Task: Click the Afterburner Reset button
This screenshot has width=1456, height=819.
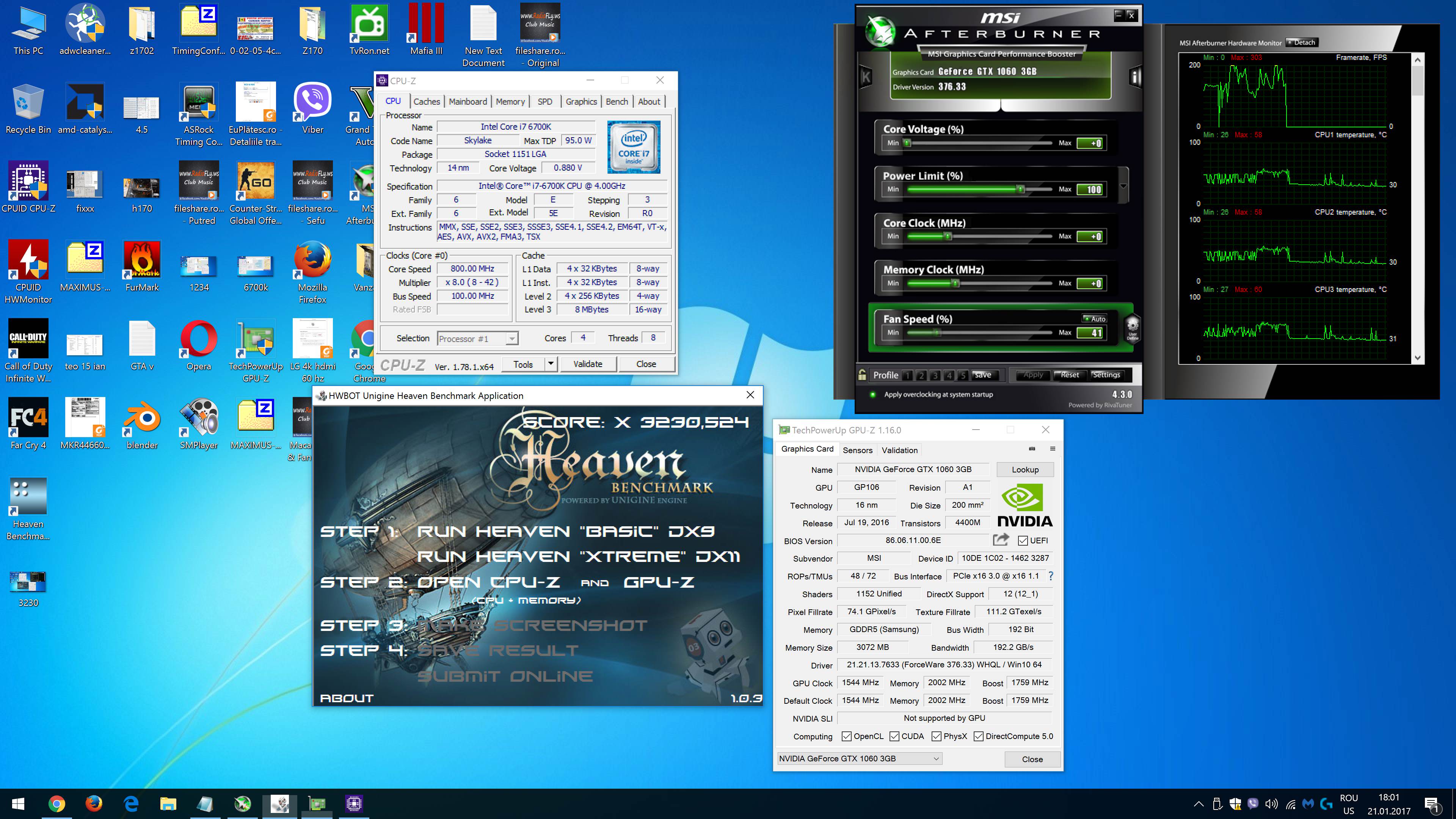Action: click(x=1069, y=375)
